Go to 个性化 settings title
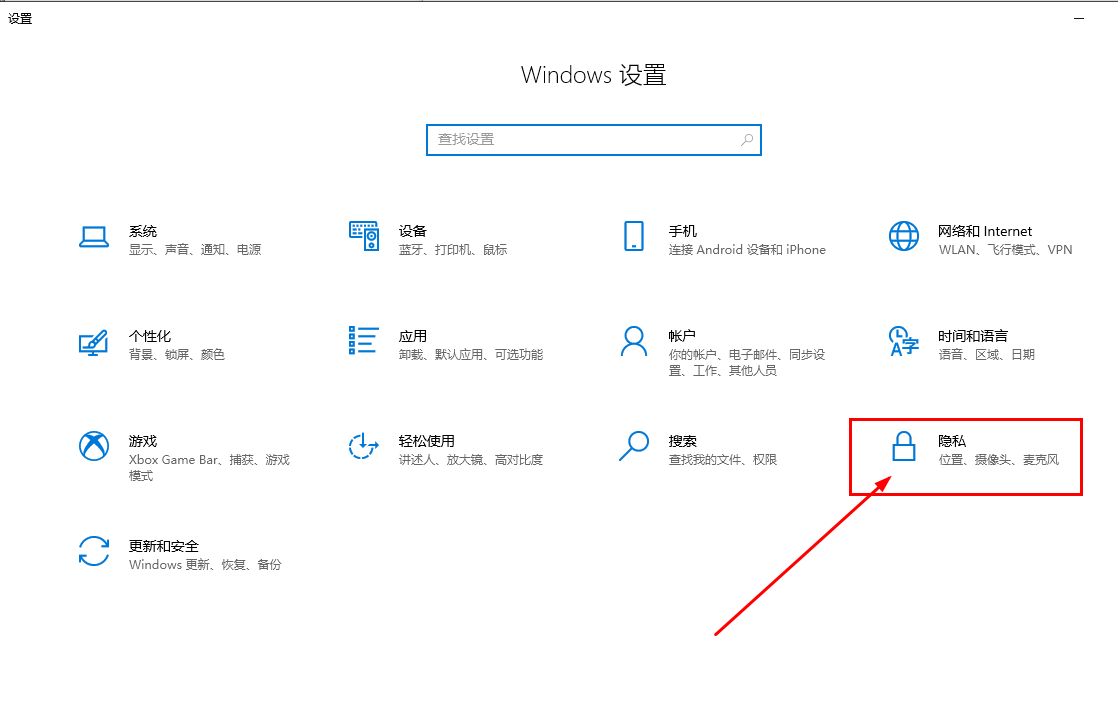This screenshot has height=706, width=1118. pyautogui.click(x=150, y=336)
